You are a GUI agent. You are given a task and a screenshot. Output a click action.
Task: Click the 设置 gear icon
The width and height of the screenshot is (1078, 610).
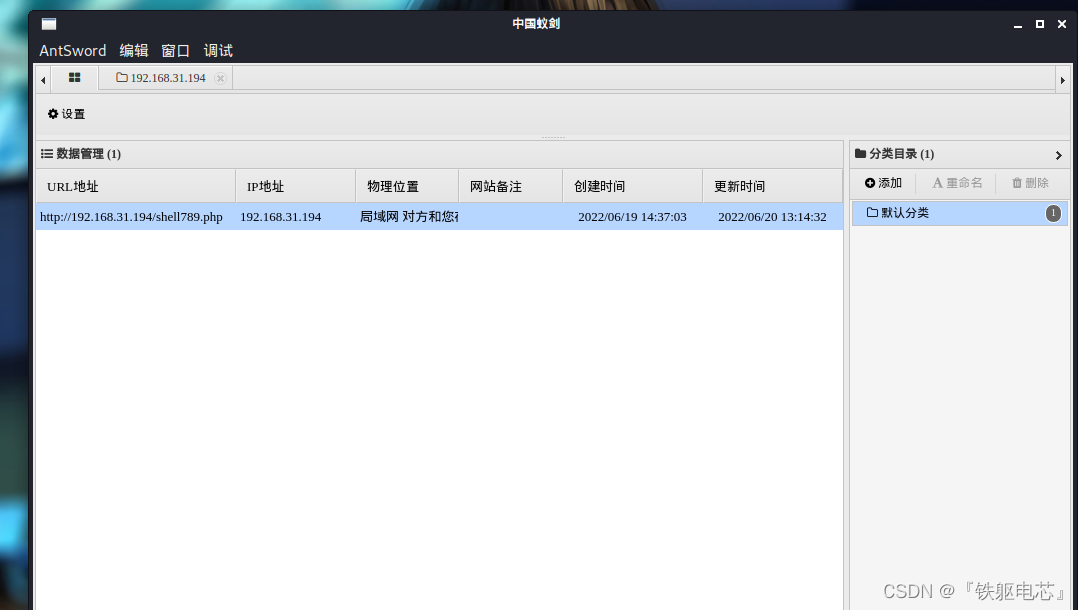(x=52, y=114)
